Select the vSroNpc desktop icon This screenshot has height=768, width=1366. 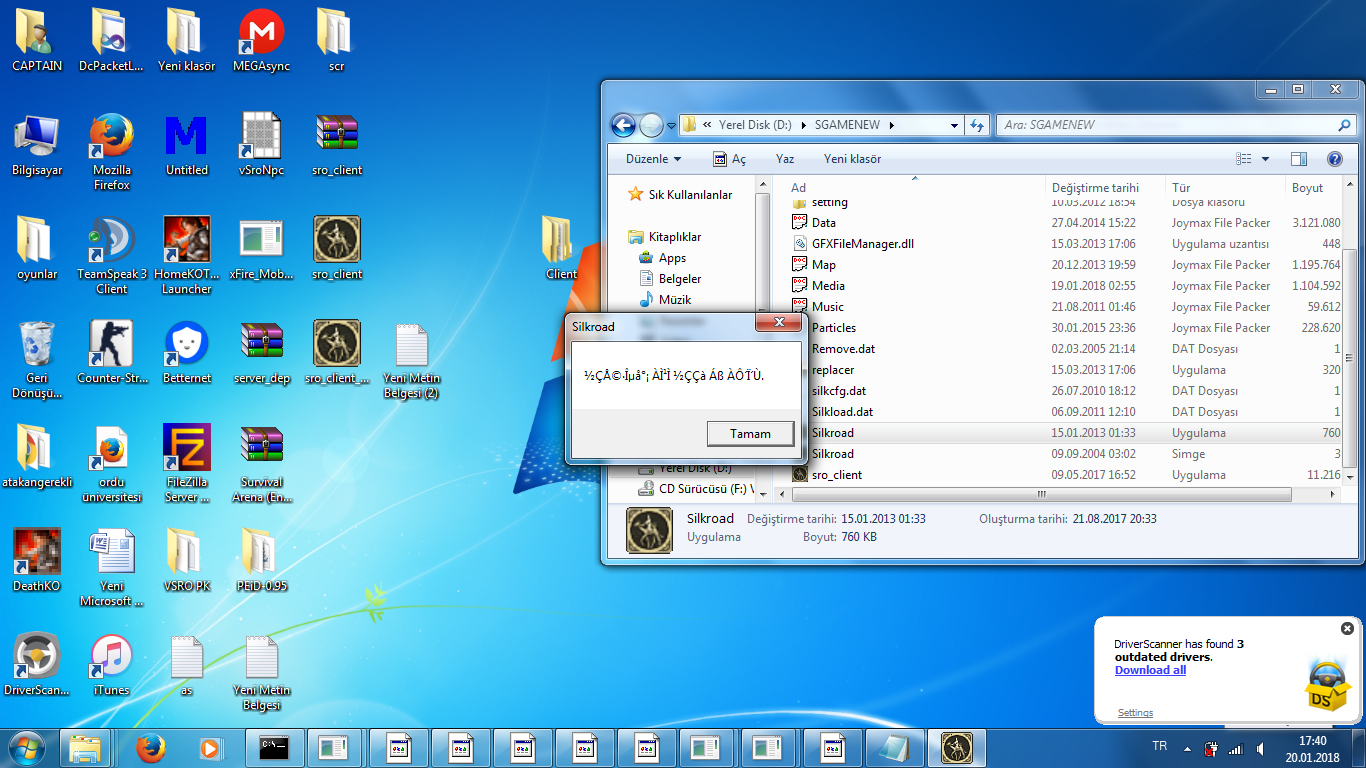click(262, 144)
